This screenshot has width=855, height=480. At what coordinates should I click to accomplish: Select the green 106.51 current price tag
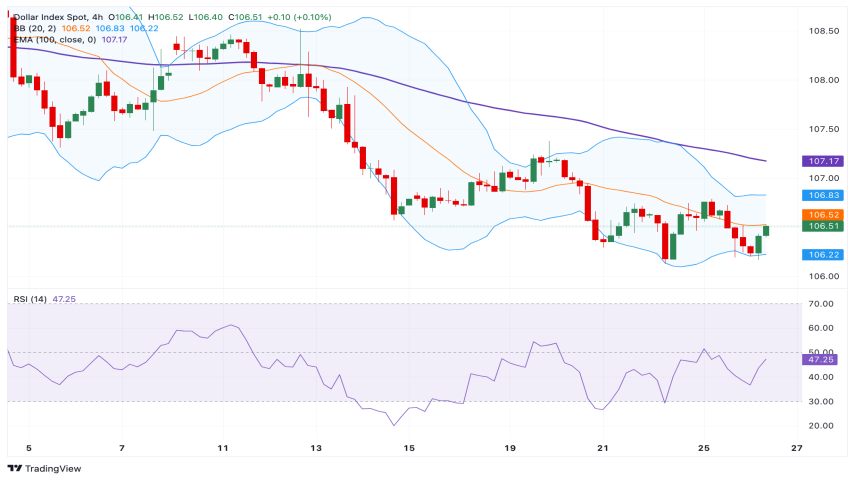click(822, 226)
